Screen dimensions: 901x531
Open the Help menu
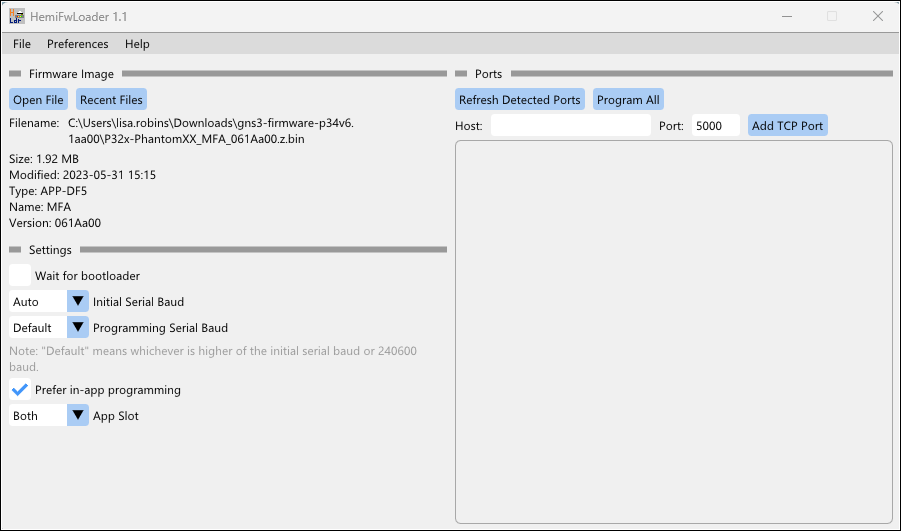137,44
